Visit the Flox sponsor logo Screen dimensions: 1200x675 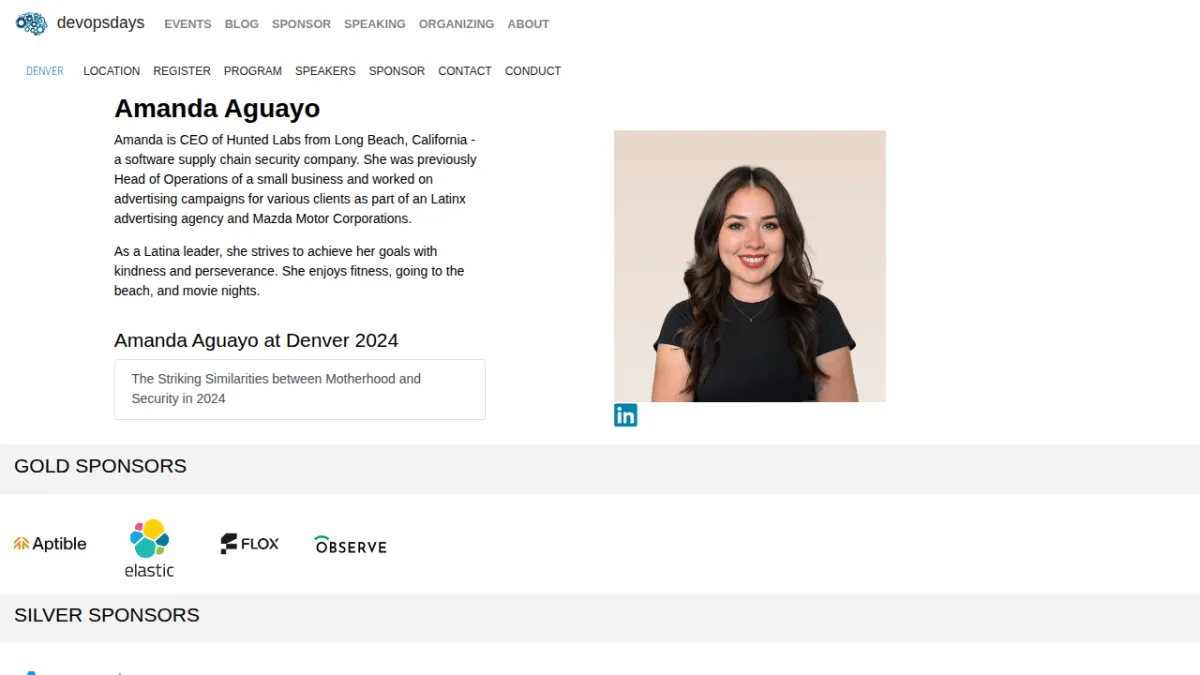[250, 544]
